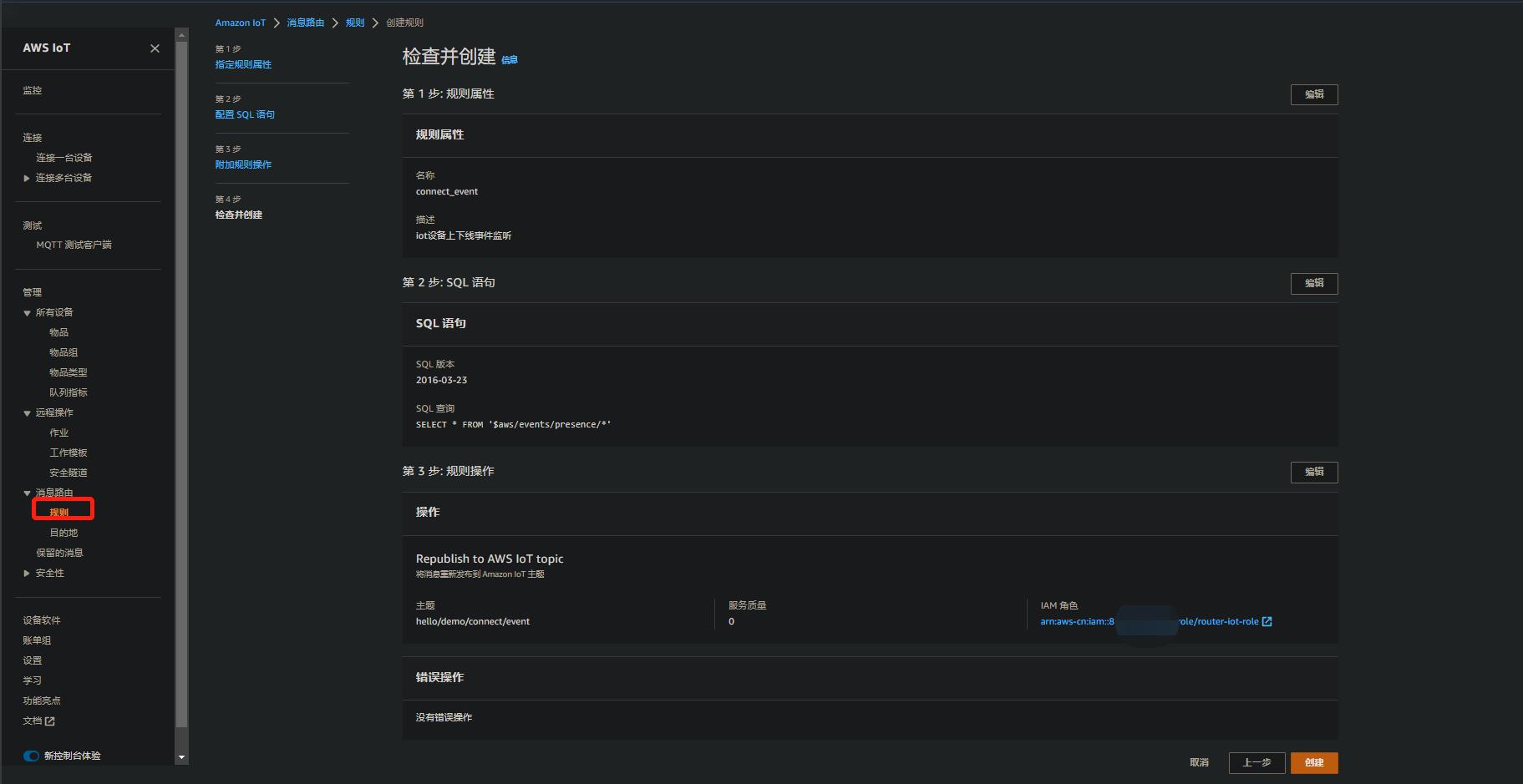Navigate to 物品类型 in the sidebar
Image resolution: width=1523 pixels, height=784 pixels.
[x=68, y=372]
